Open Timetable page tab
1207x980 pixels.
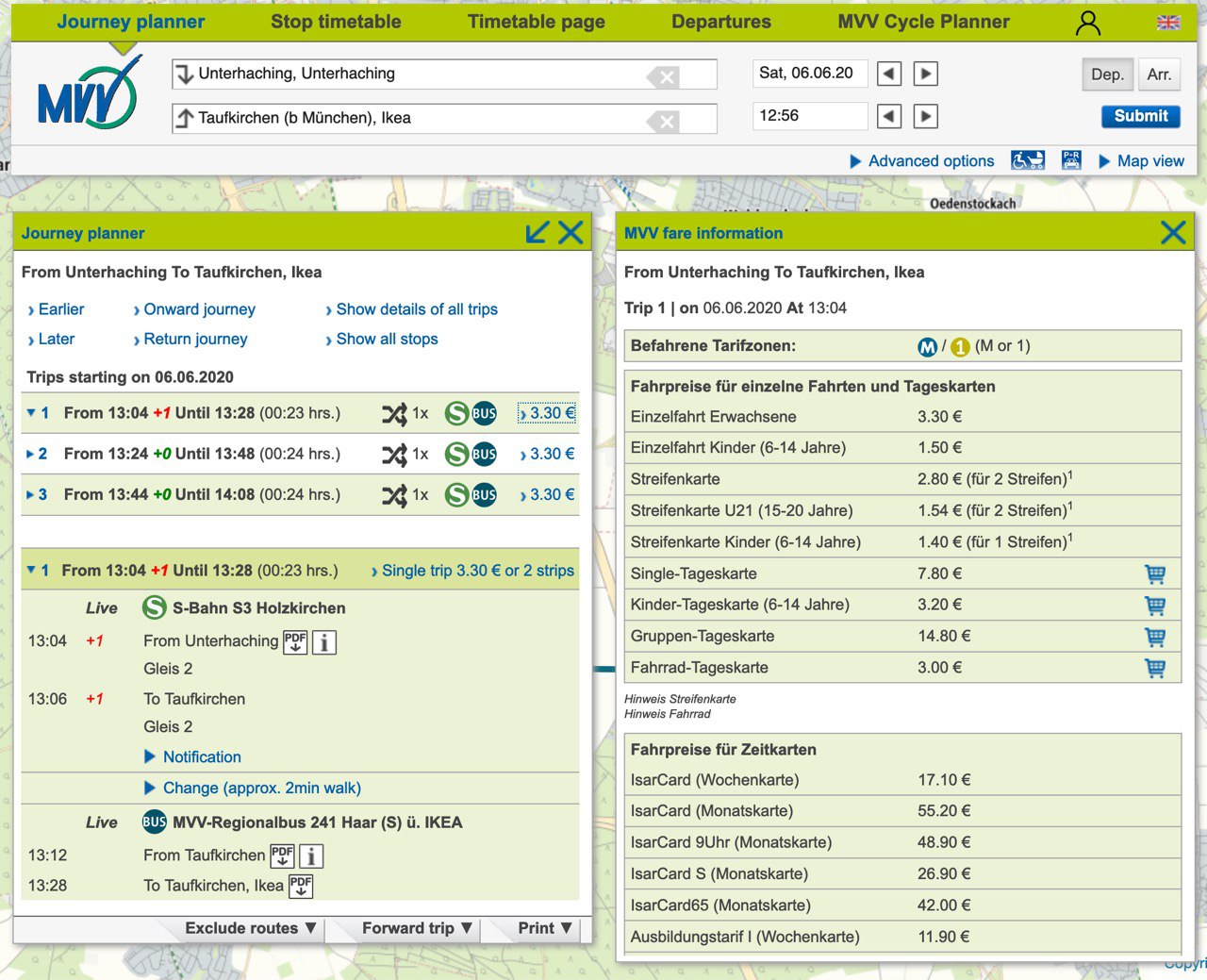point(537,22)
